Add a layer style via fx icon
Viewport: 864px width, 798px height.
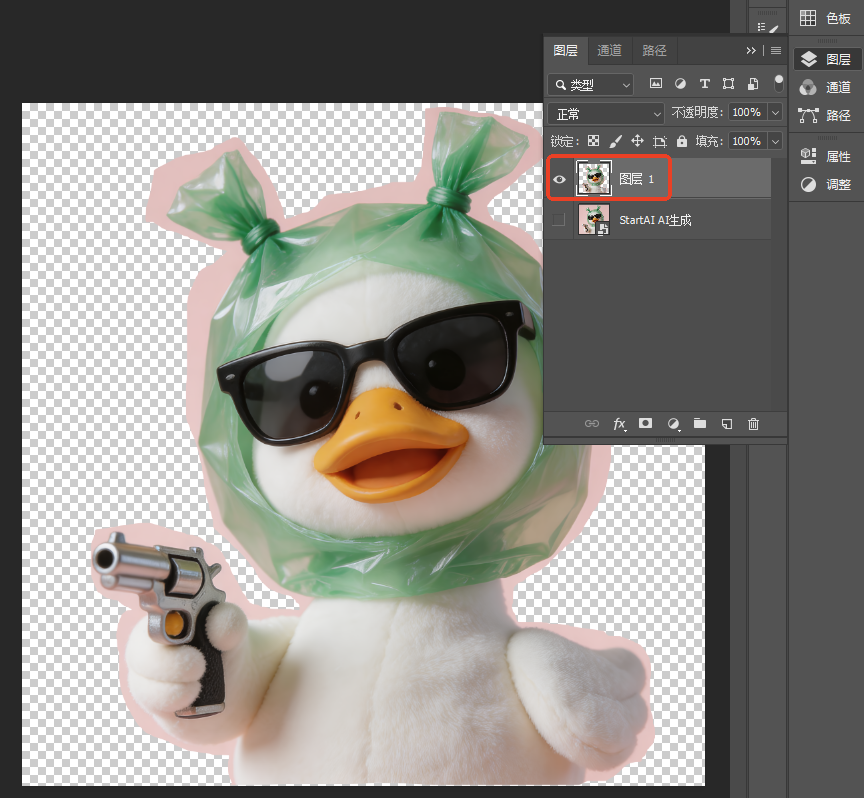tap(619, 424)
